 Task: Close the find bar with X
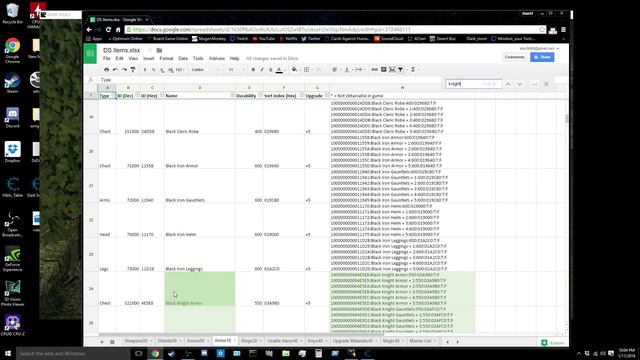coord(546,84)
